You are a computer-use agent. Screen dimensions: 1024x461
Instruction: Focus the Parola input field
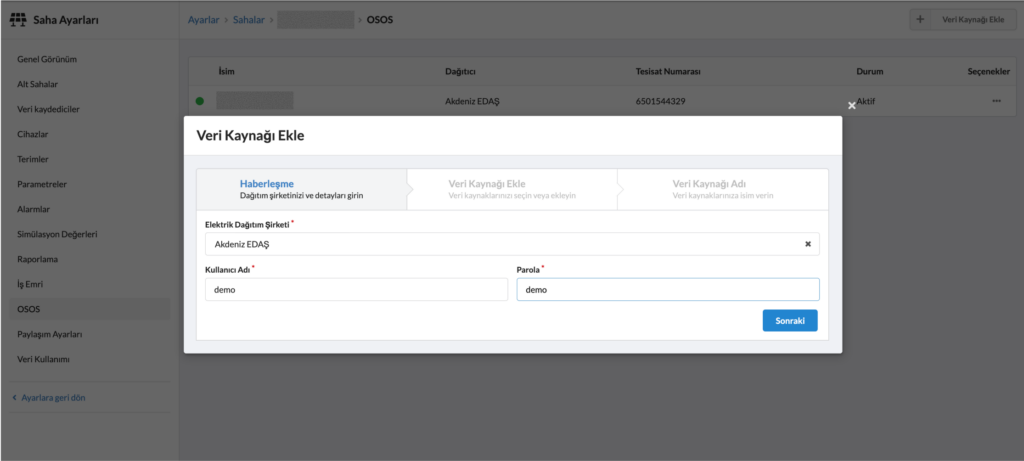coord(667,289)
